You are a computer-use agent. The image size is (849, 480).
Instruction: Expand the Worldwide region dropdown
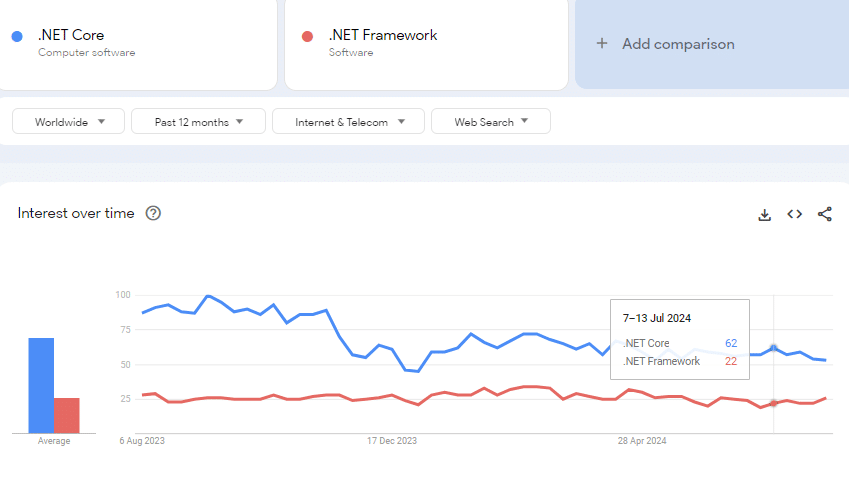(x=68, y=122)
